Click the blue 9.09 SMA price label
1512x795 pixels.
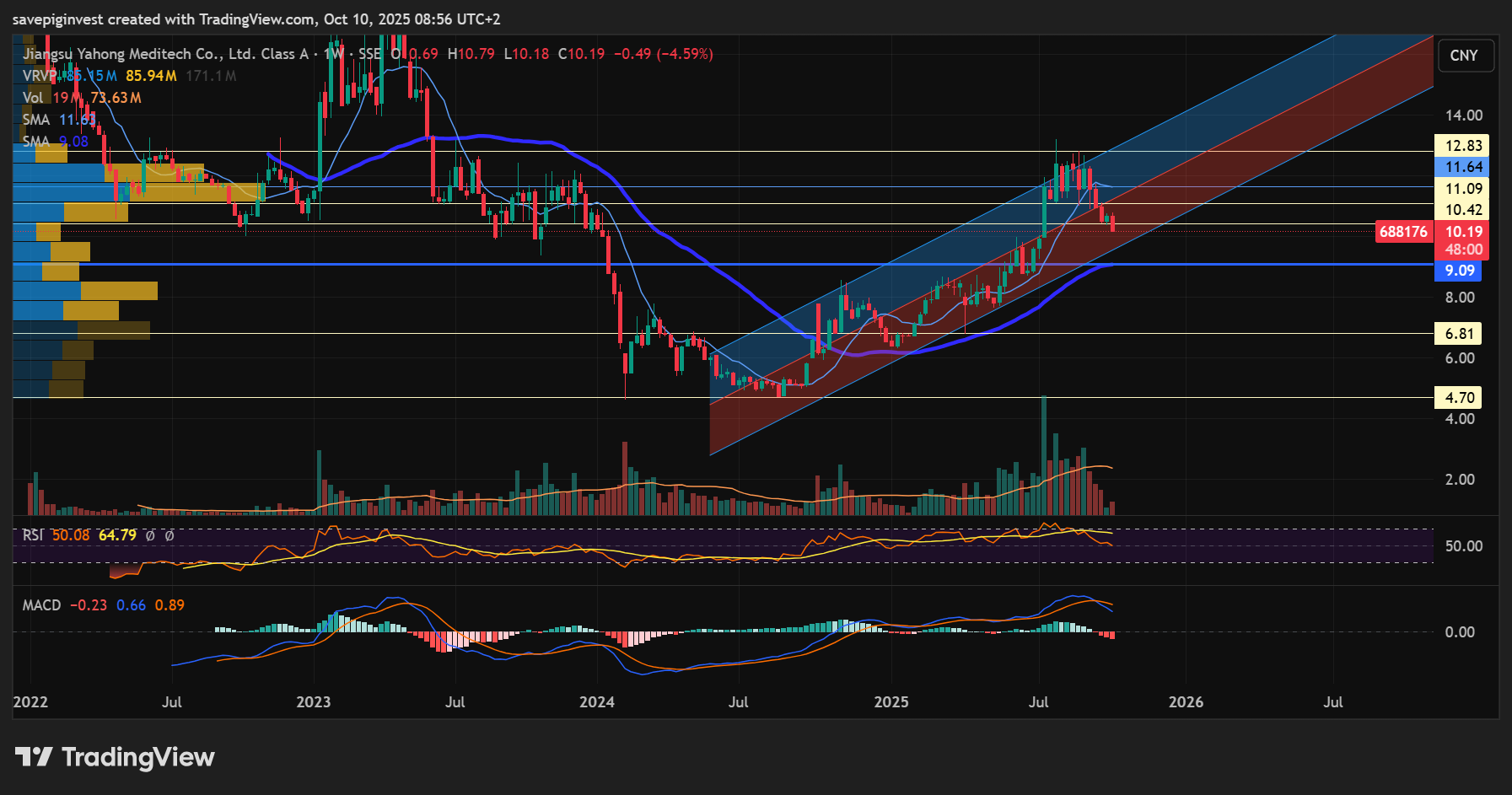click(x=1460, y=271)
